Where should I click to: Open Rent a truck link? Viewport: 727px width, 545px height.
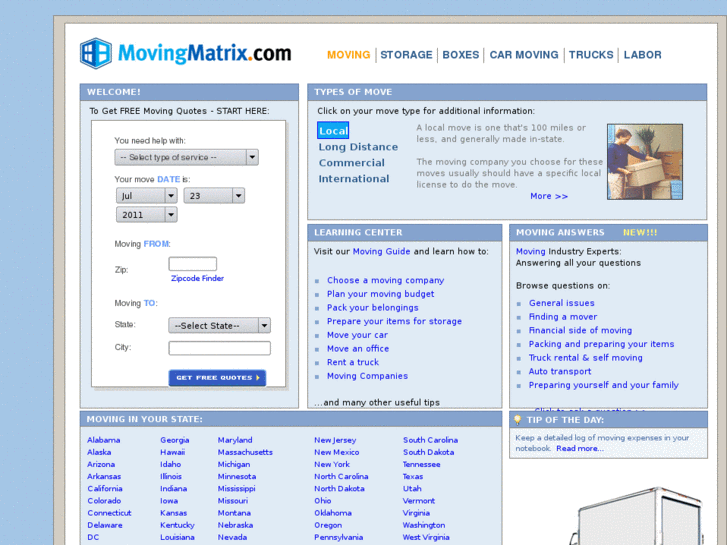click(x=352, y=362)
